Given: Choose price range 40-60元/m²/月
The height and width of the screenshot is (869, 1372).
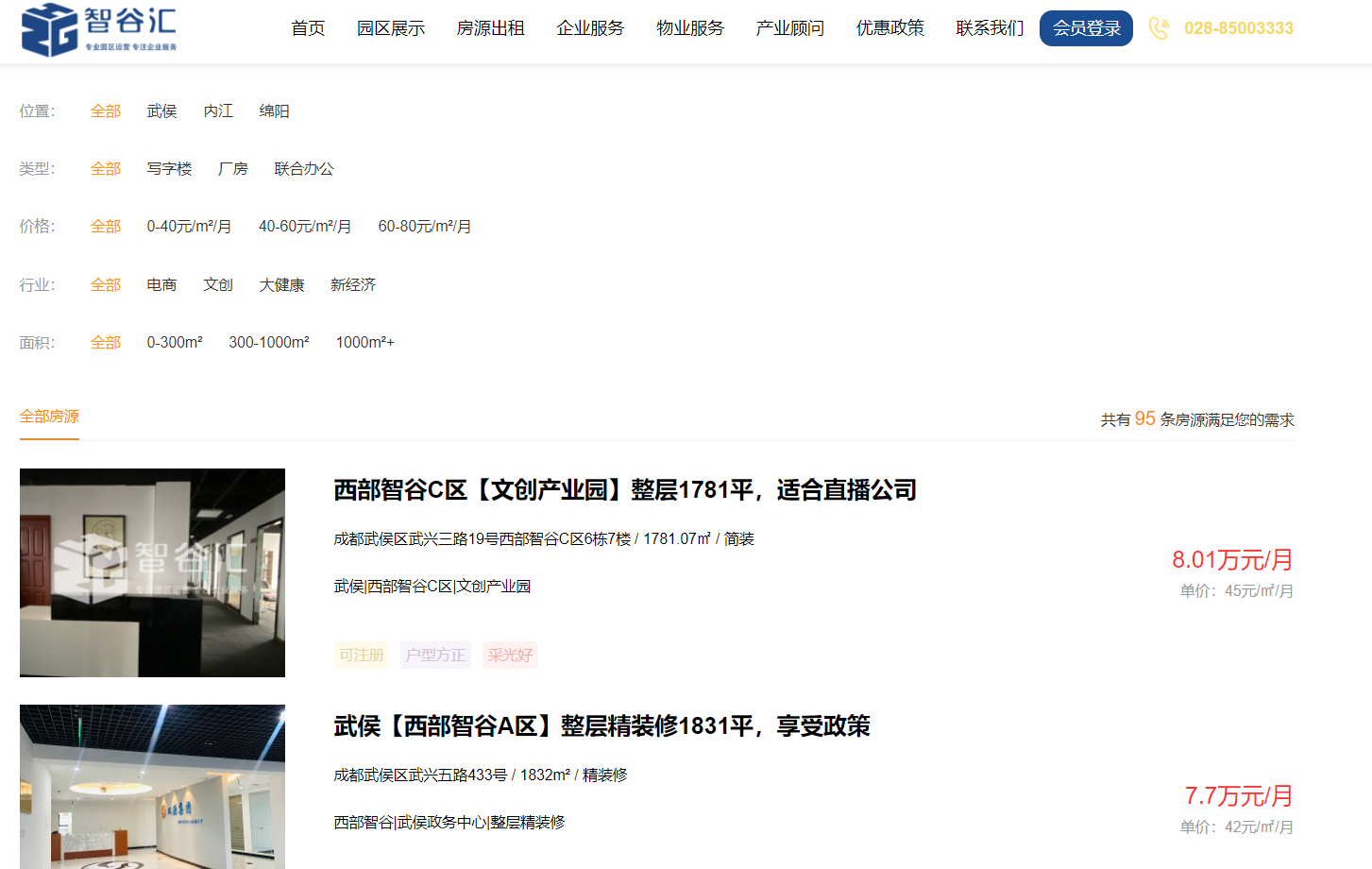Looking at the screenshot, I should pyautogui.click(x=305, y=226).
